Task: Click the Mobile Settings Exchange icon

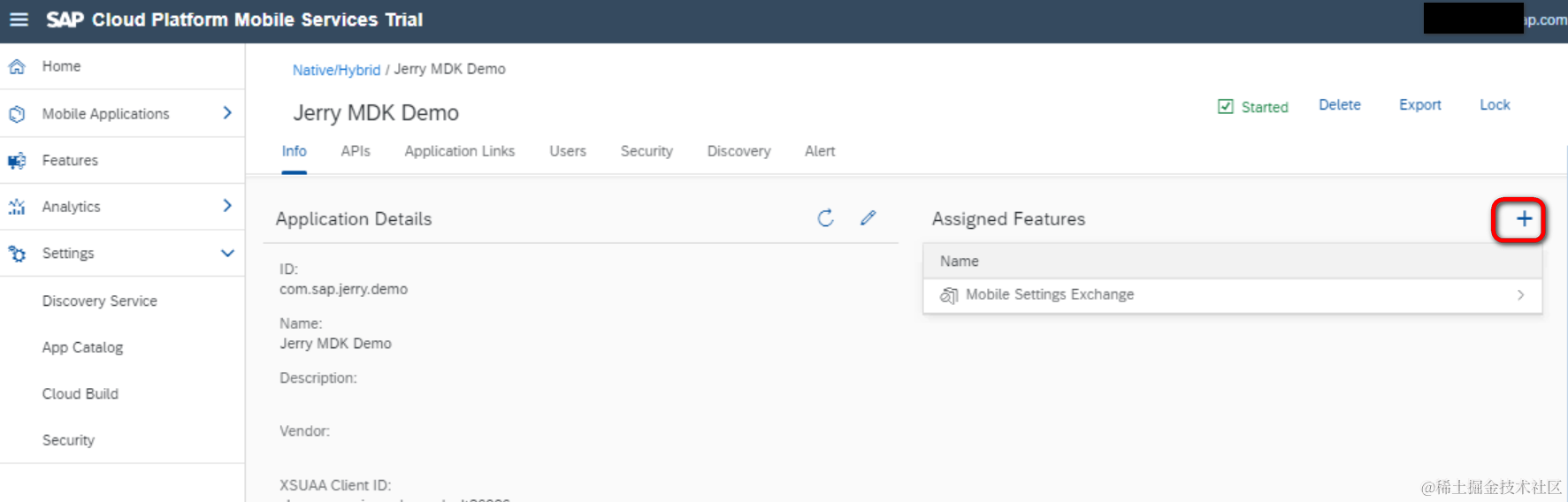Action: coord(948,295)
